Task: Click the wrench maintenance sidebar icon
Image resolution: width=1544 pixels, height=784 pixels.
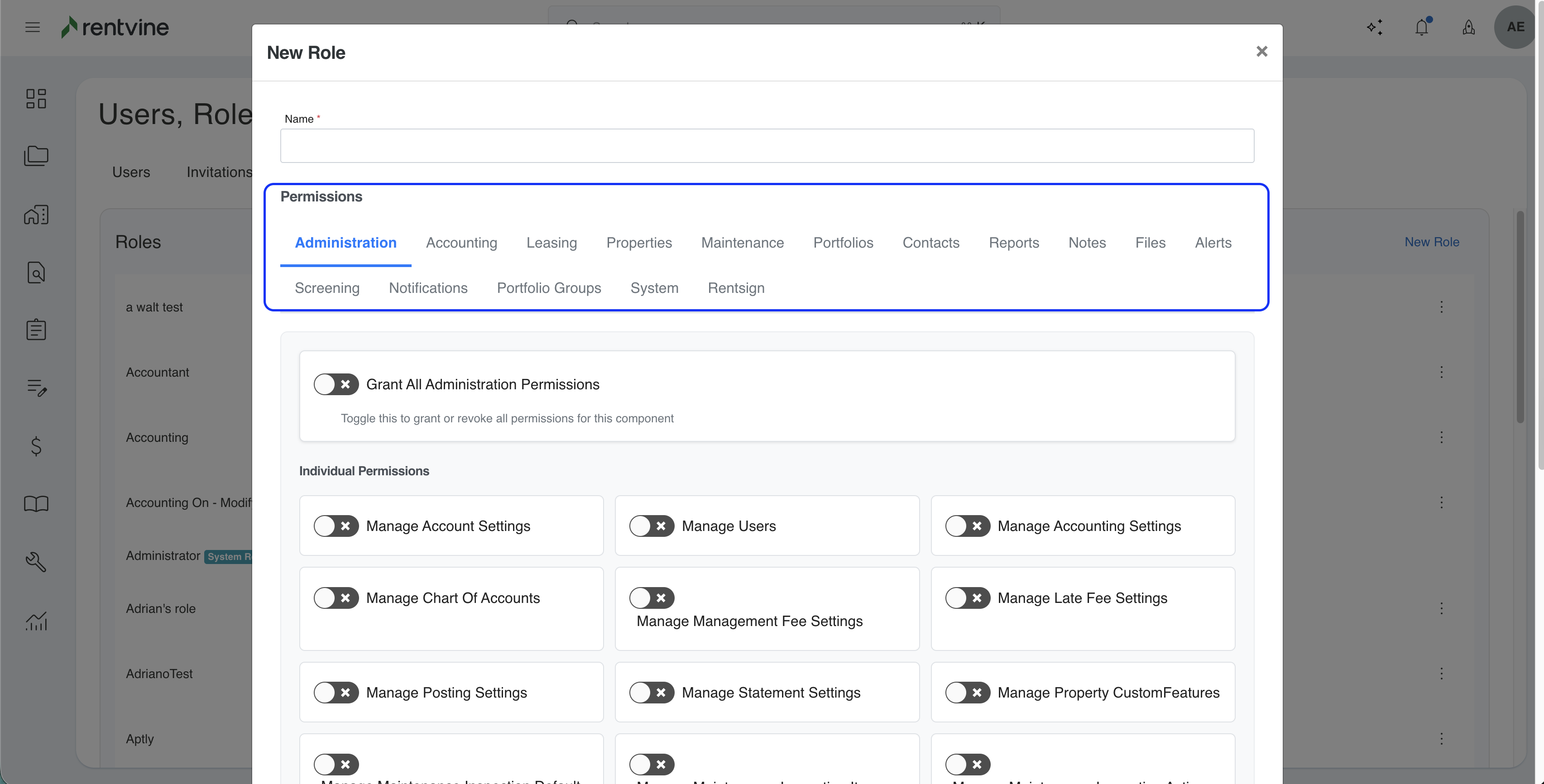Action: point(36,562)
